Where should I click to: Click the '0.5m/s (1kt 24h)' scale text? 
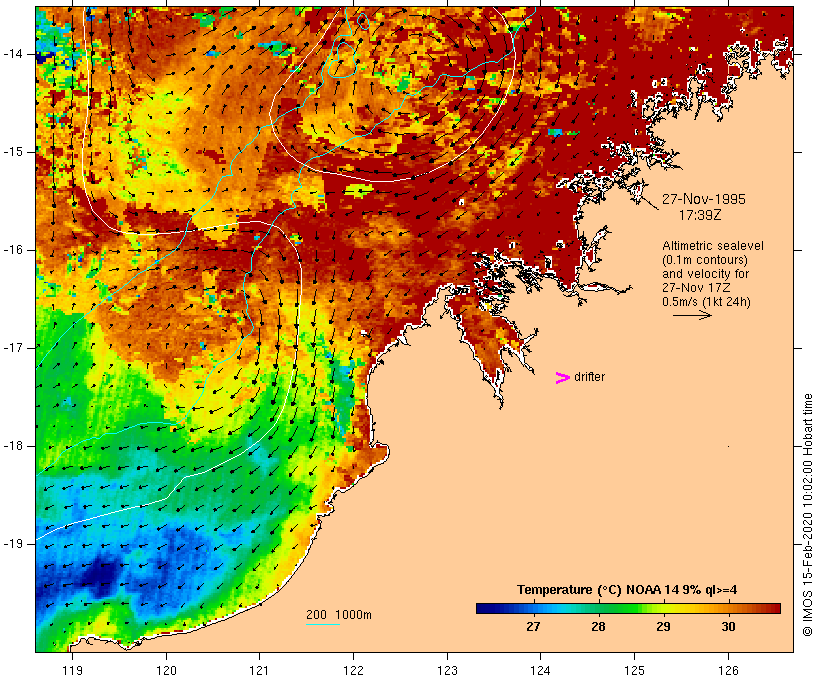[x=706, y=302]
